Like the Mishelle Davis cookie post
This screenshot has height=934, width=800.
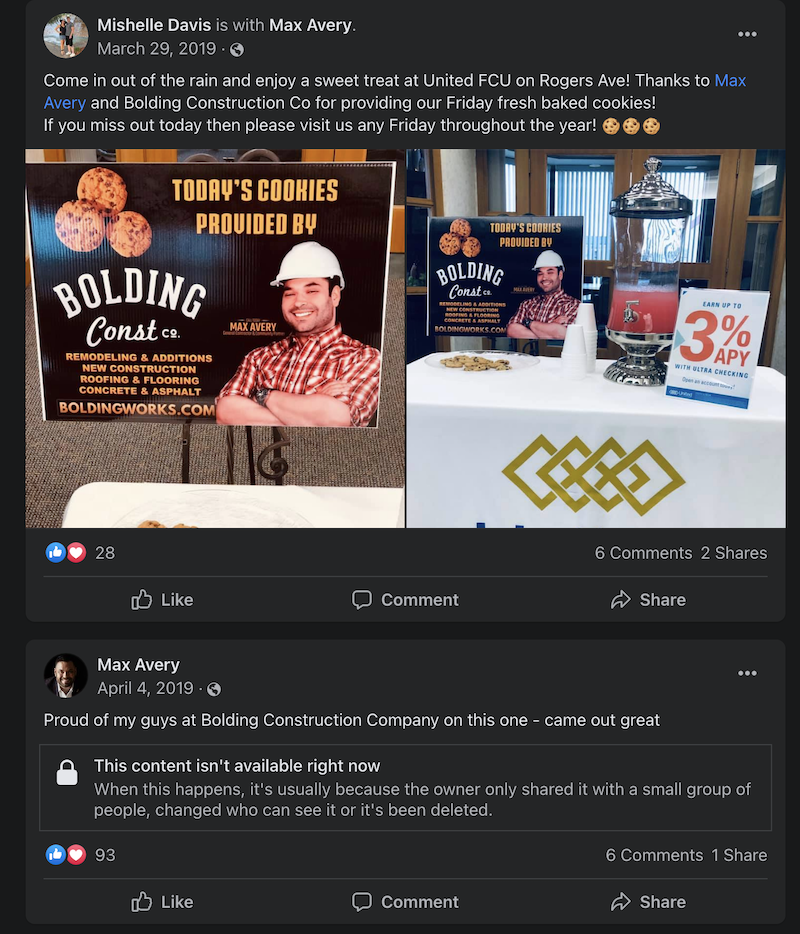click(162, 599)
